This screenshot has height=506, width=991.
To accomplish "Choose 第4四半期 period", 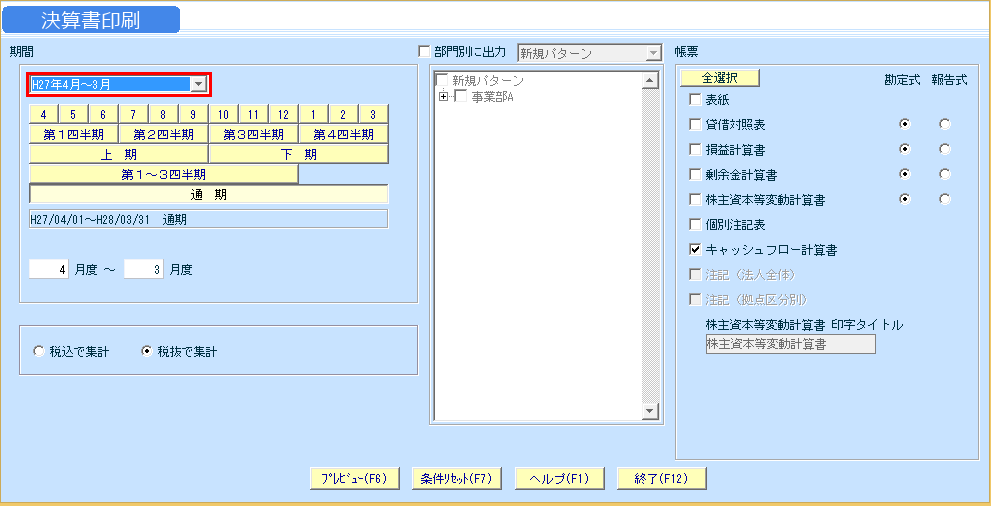I will click(x=343, y=135).
